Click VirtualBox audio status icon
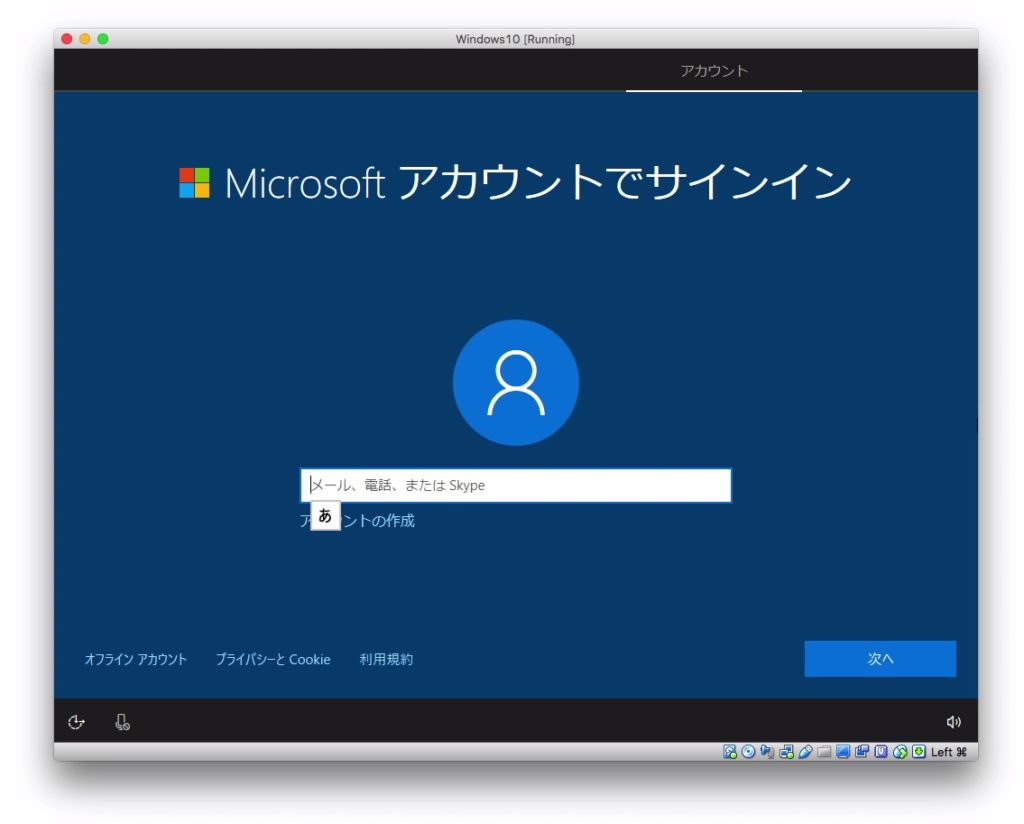Viewport: 1024px width, 824px height. coord(767,752)
